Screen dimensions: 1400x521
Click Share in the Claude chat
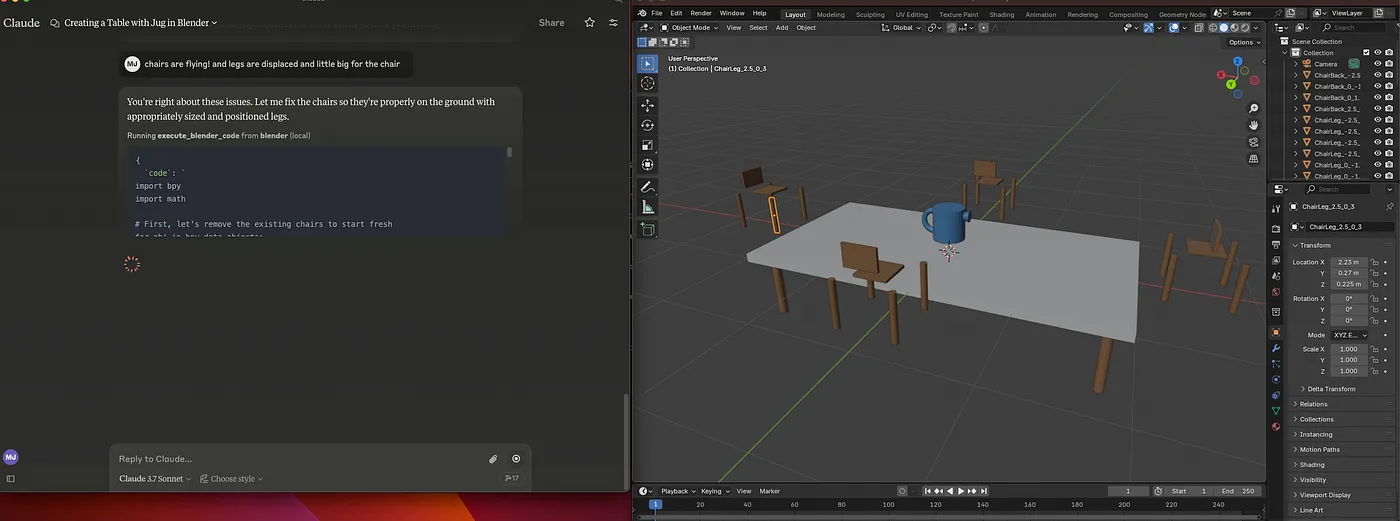[x=551, y=22]
